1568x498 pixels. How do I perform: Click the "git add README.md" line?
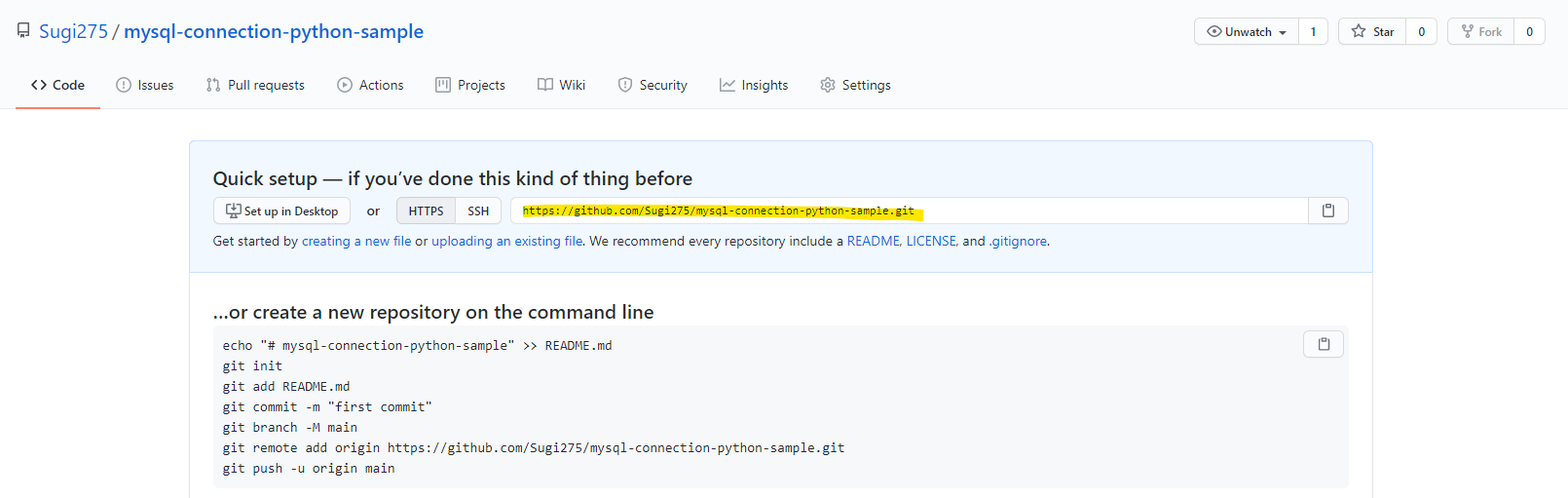[x=286, y=387]
